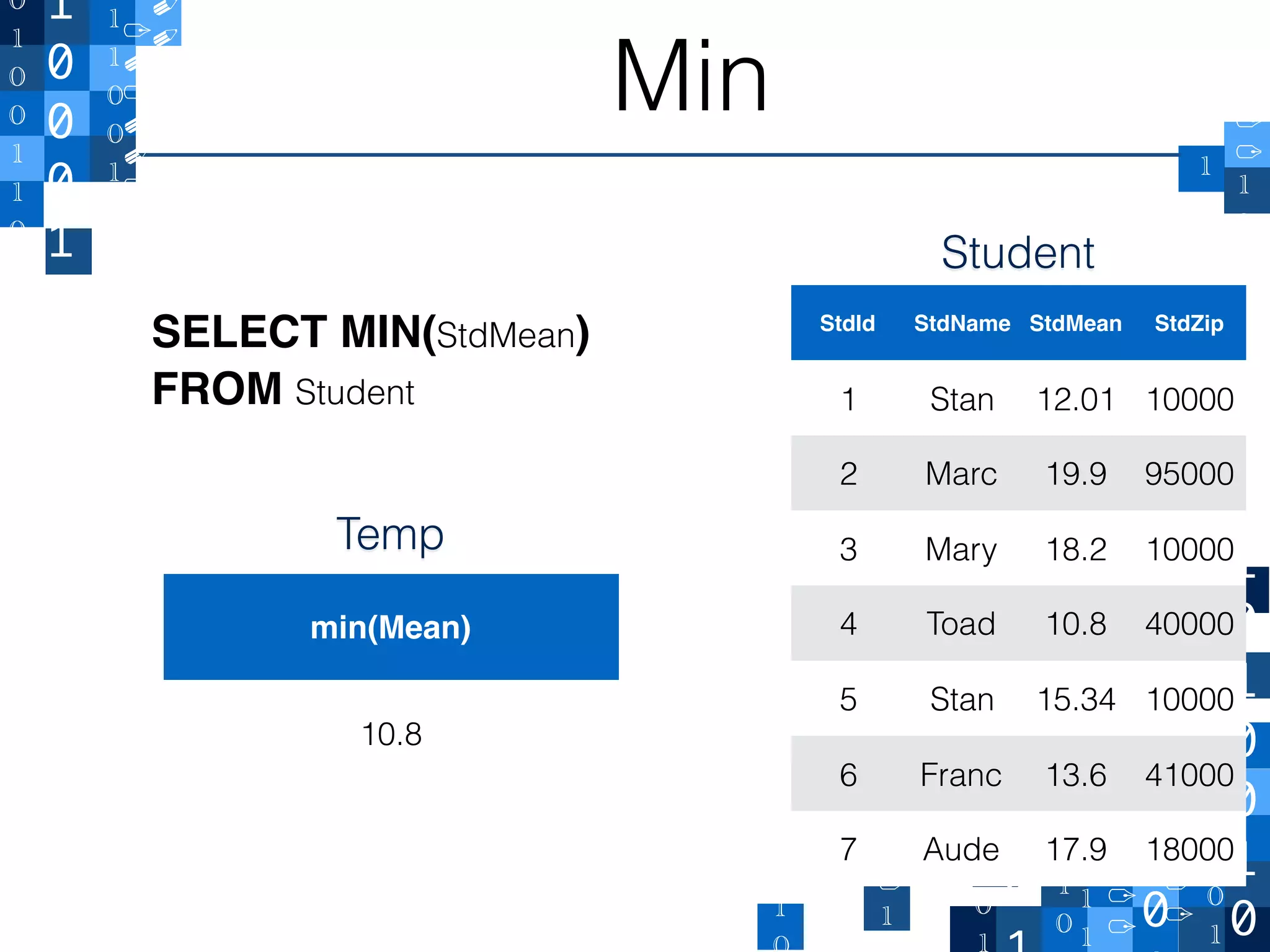
Task: Click the 15.34 mean value
Action: pos(1076,699)
